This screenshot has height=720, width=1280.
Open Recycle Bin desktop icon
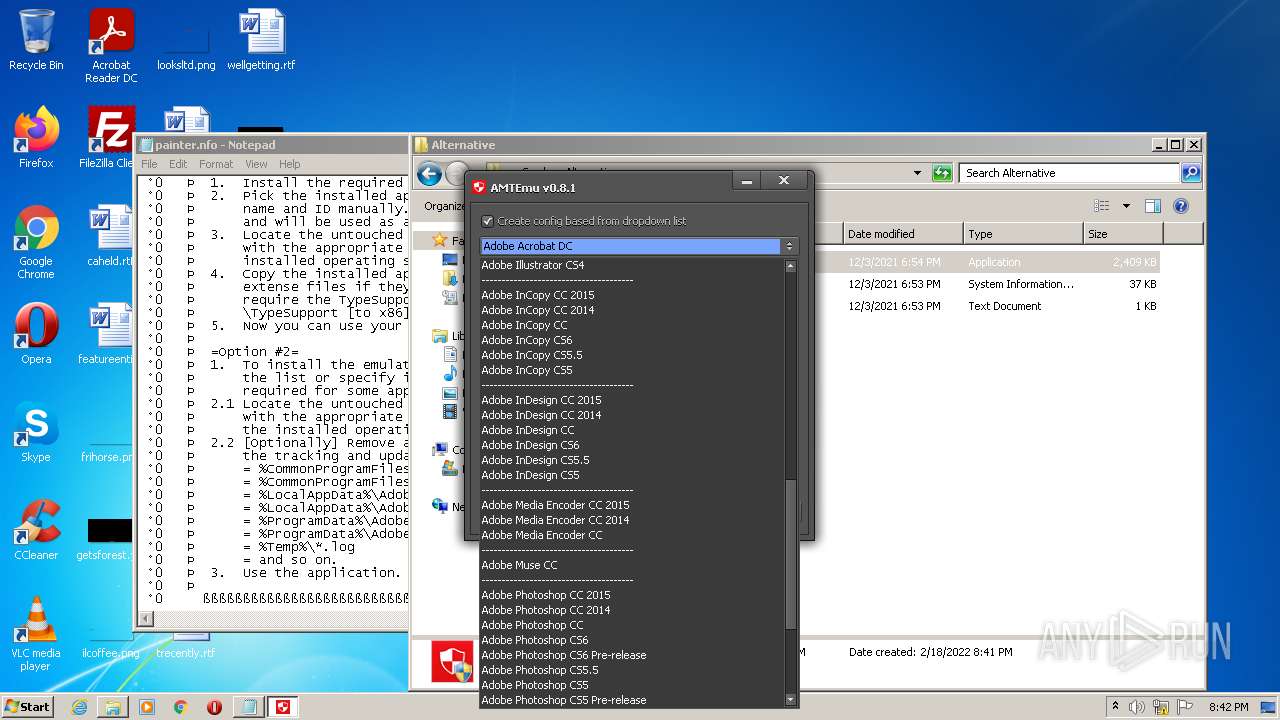[36, 41]
